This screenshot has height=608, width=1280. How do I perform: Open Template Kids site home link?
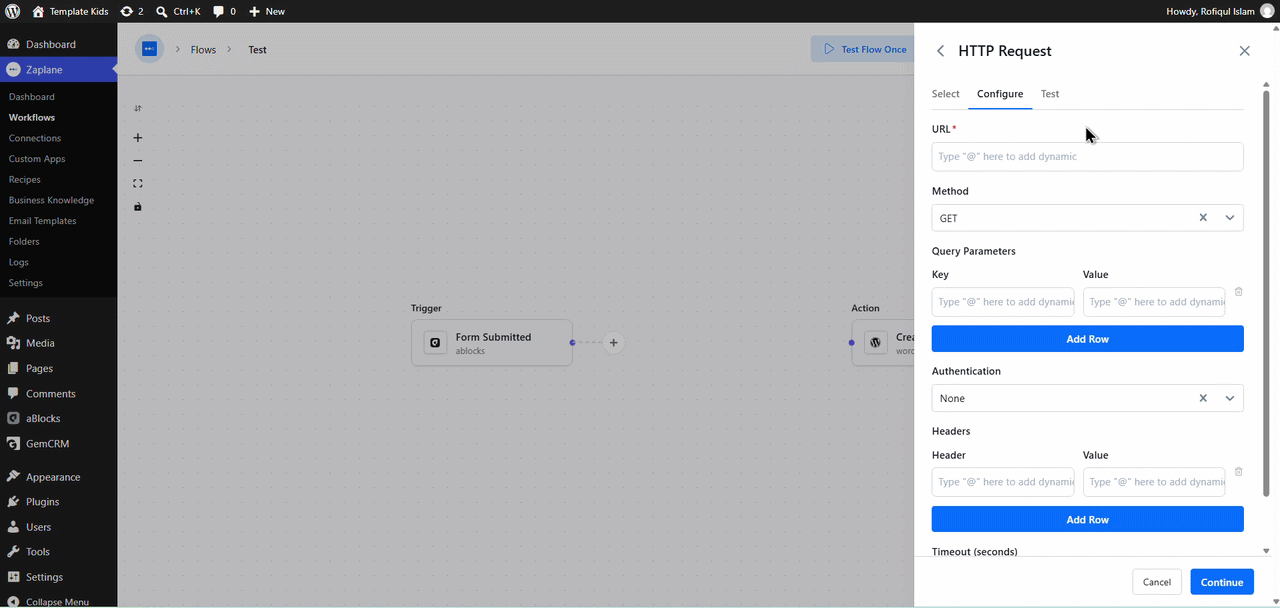(x=70, y=11)
